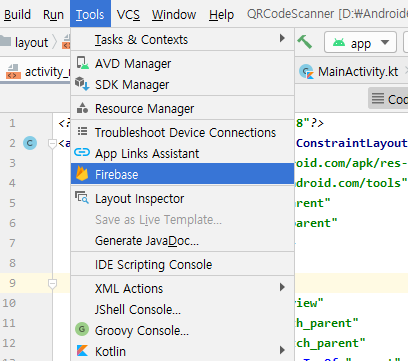Click line number 10 in gutter
Viewport: 408px width, 361px height.
[9, 303]
